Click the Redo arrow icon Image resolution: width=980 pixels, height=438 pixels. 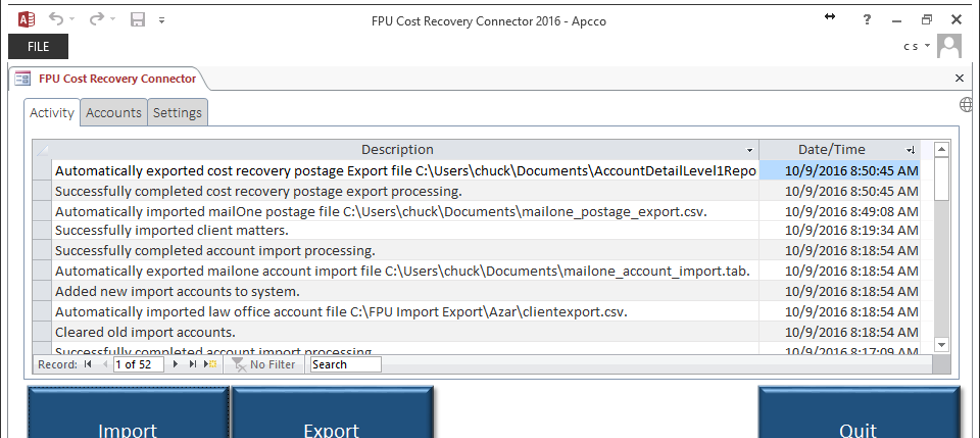[x=97, y=19]
